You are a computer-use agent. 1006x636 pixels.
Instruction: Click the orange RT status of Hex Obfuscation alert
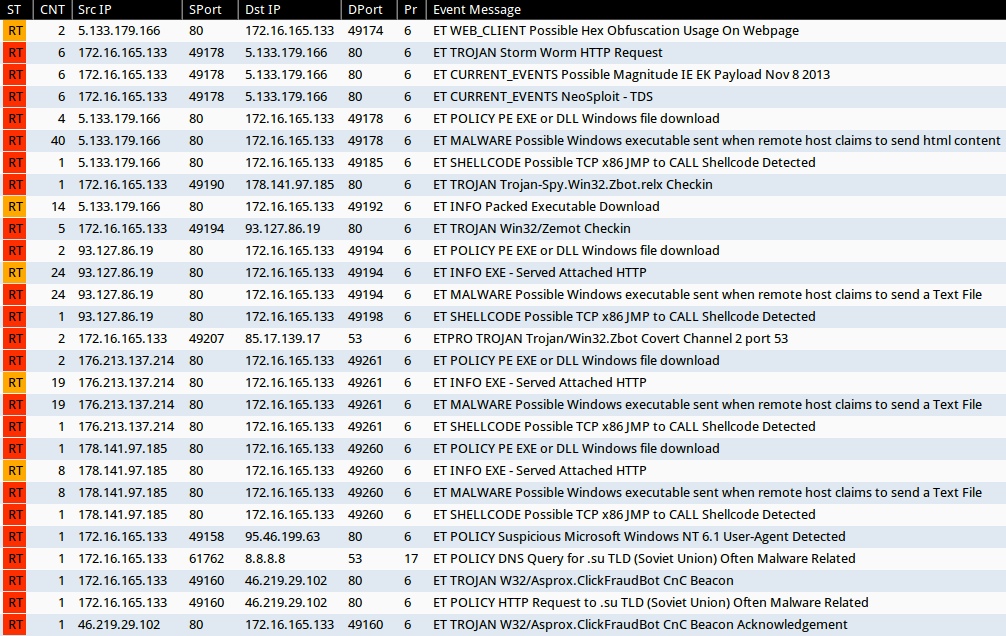14,31
